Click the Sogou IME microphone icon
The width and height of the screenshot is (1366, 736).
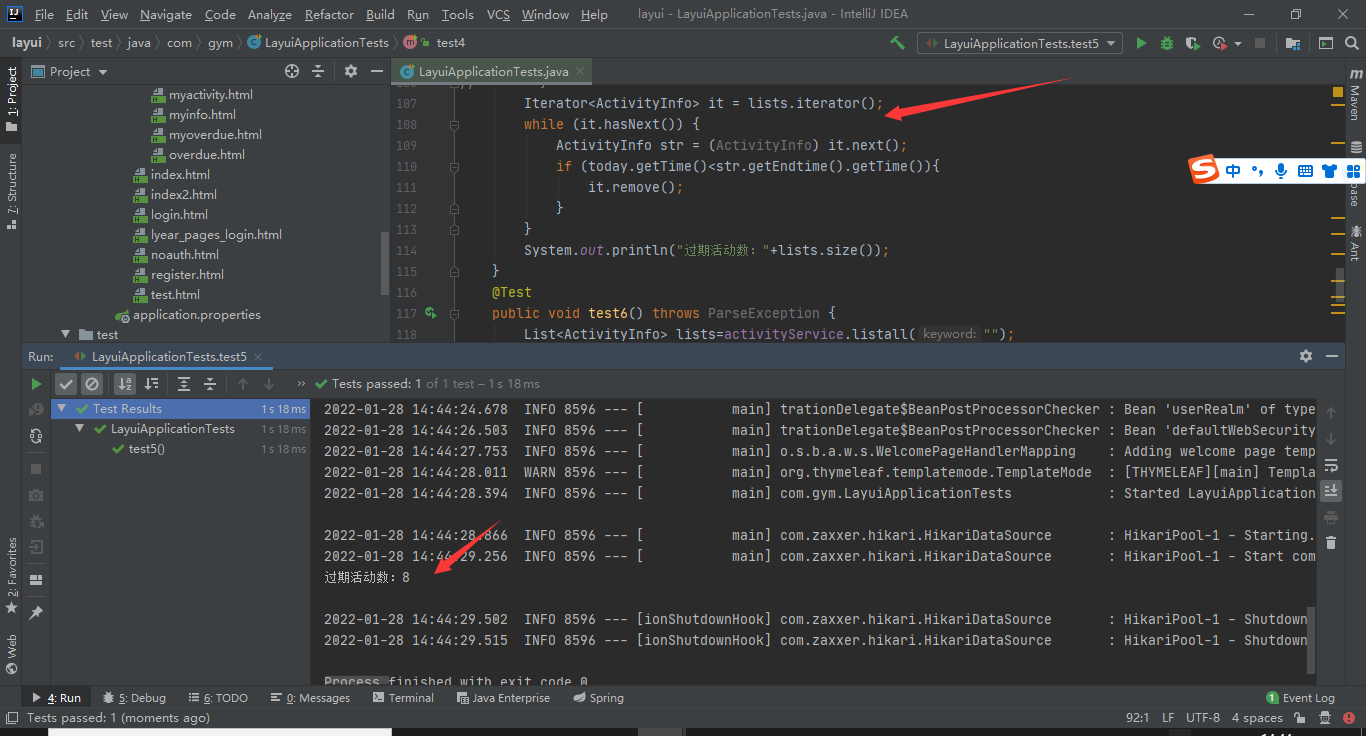(x=1281, y=171)
